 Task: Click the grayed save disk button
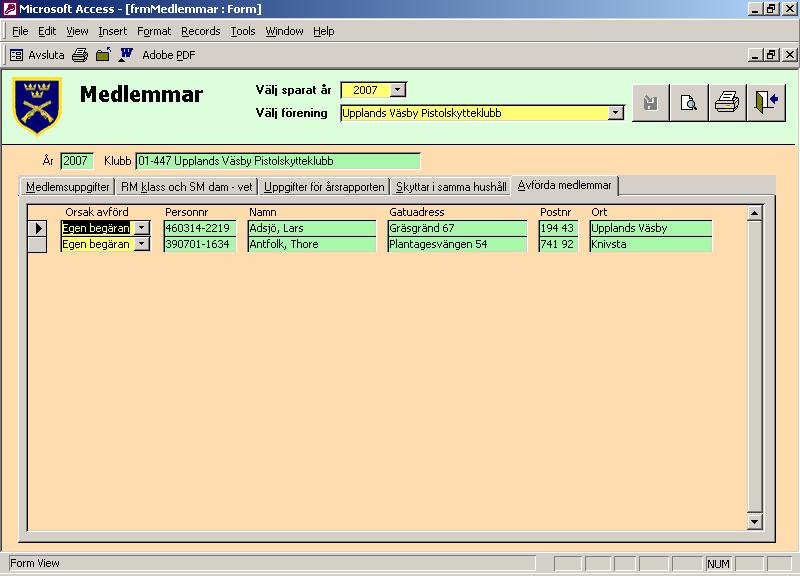(650, 103)
